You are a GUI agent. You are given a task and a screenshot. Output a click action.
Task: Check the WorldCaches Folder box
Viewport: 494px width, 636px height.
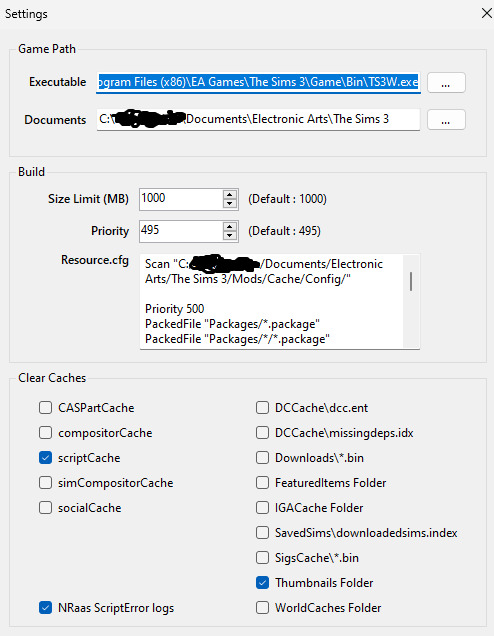[x=262, y=608]
